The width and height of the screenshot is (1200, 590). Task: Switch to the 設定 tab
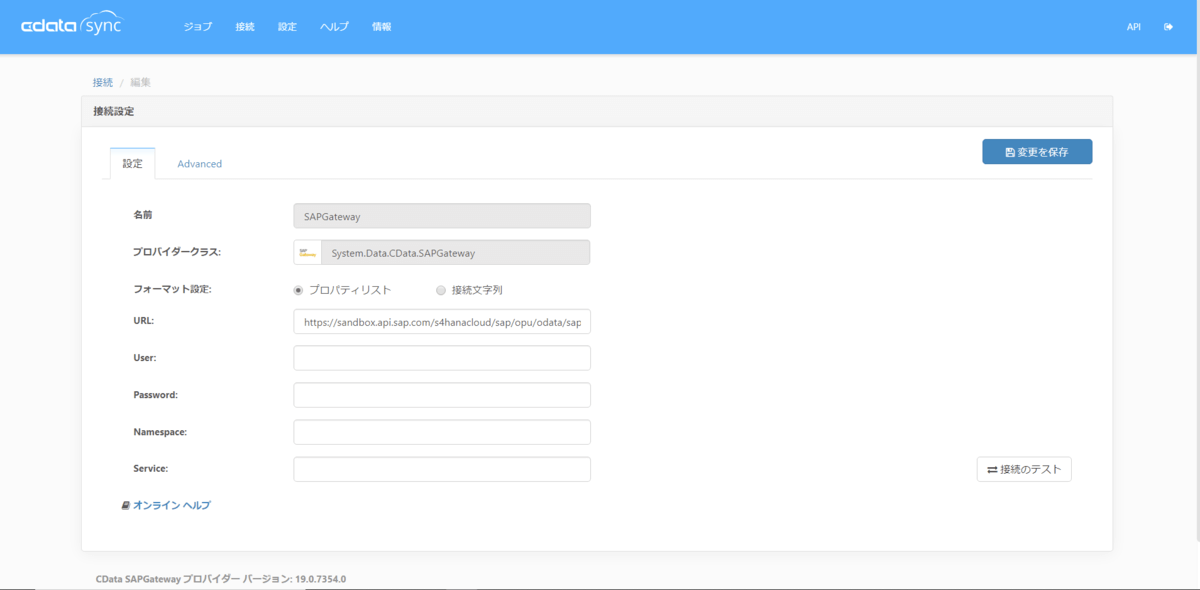coord(132,163)
